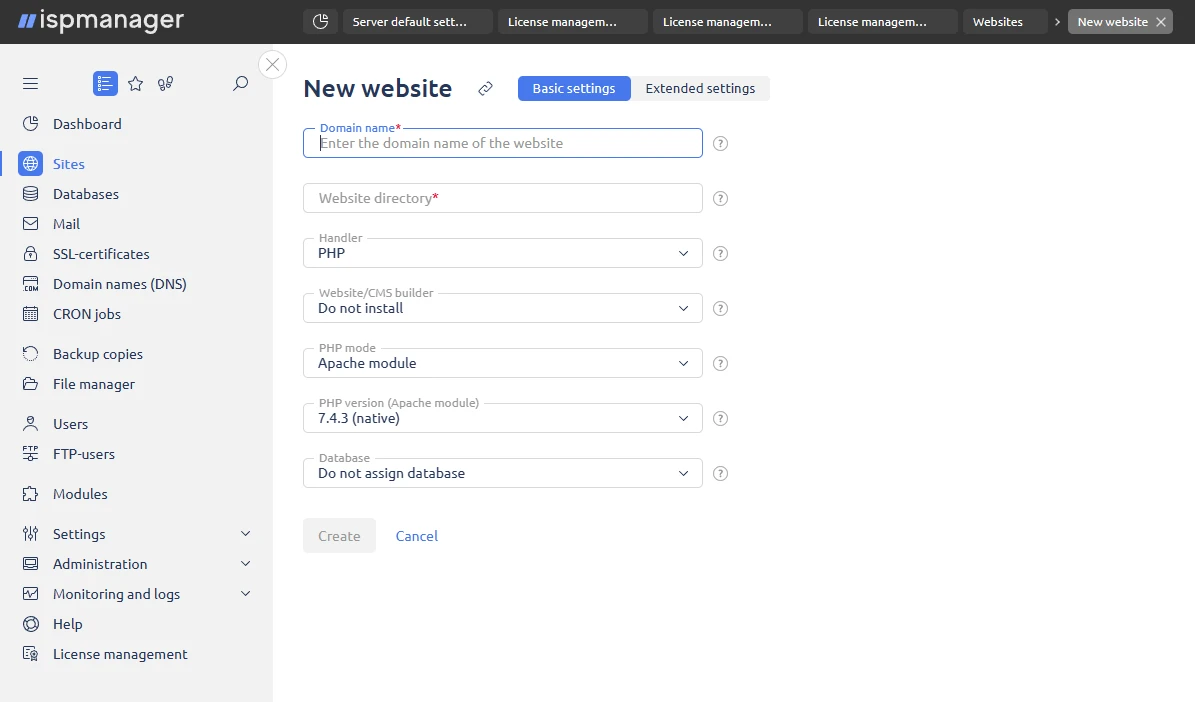Switch to Extended settings tab
The width and height of the screenshot is (1195, 702).
point(700,88)
